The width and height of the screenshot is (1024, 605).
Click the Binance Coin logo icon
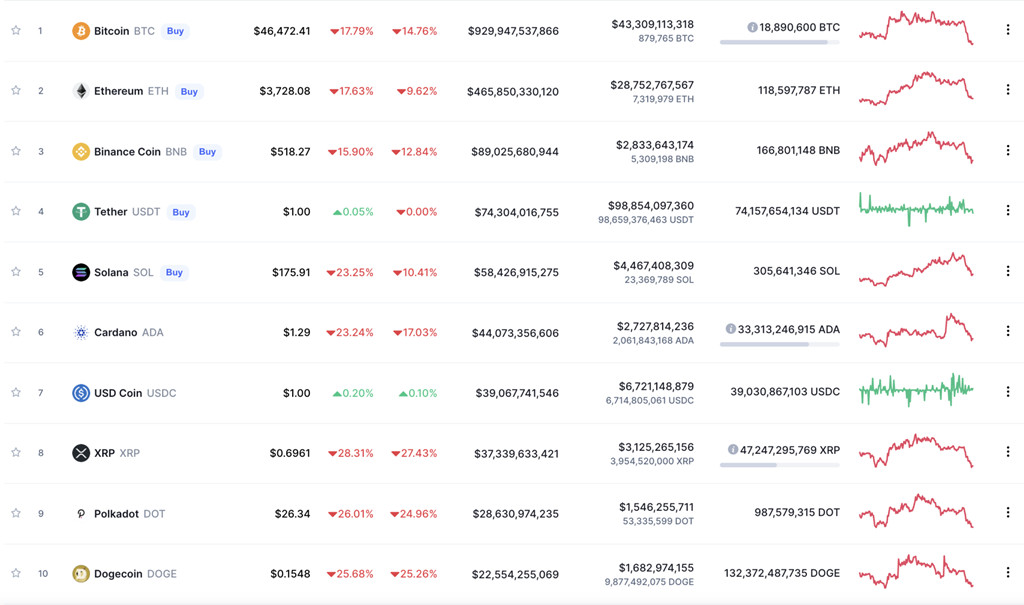(x=81, y=152)
